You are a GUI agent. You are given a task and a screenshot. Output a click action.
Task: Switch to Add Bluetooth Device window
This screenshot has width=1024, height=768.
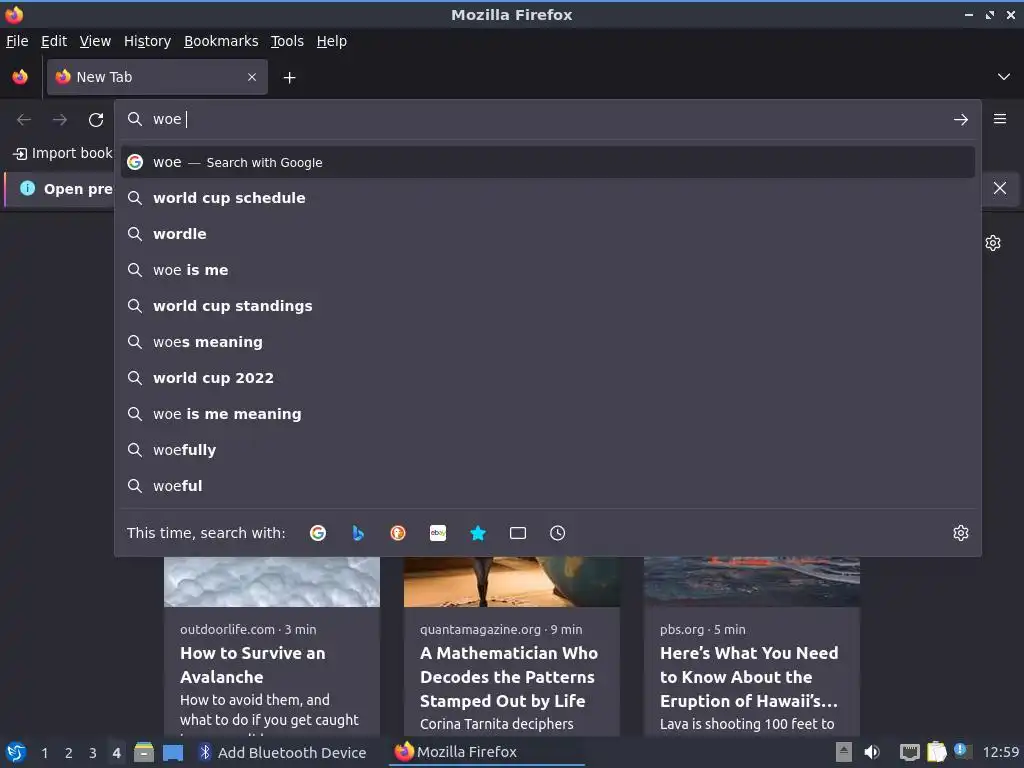281,752
